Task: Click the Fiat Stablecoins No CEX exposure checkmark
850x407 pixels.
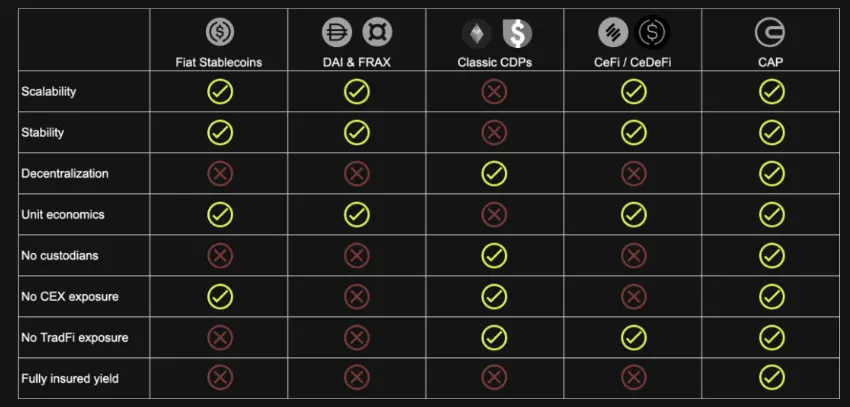Action: (220, 296)
